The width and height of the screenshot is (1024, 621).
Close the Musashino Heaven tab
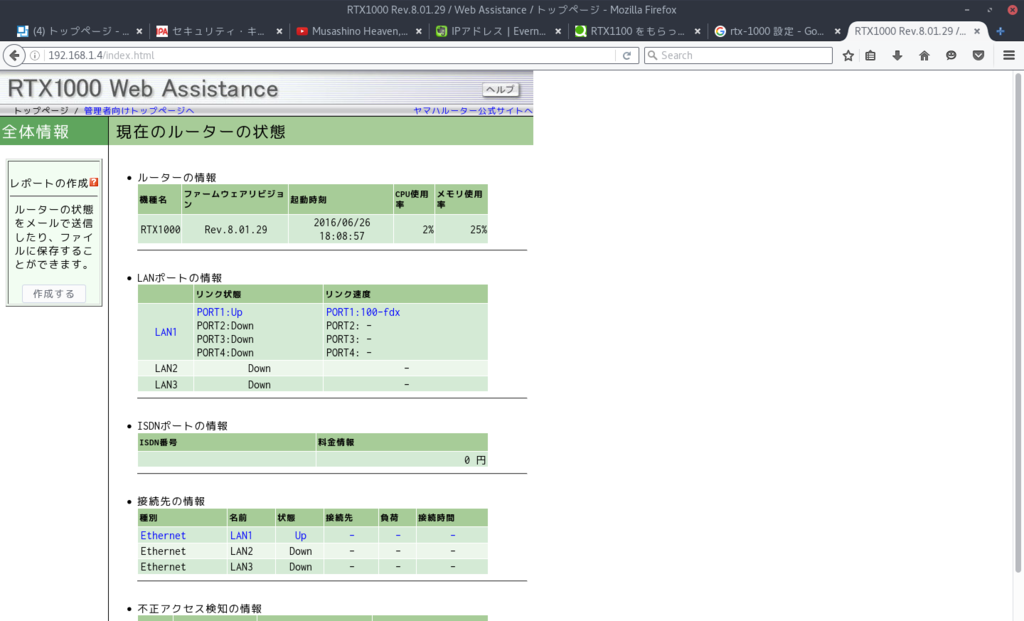coord(419,31)
